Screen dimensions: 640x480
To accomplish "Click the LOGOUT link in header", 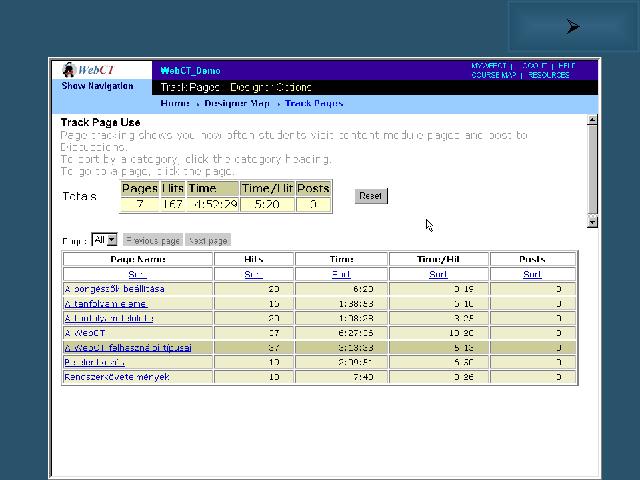I will pyautogui.click(x=535, y=66).
